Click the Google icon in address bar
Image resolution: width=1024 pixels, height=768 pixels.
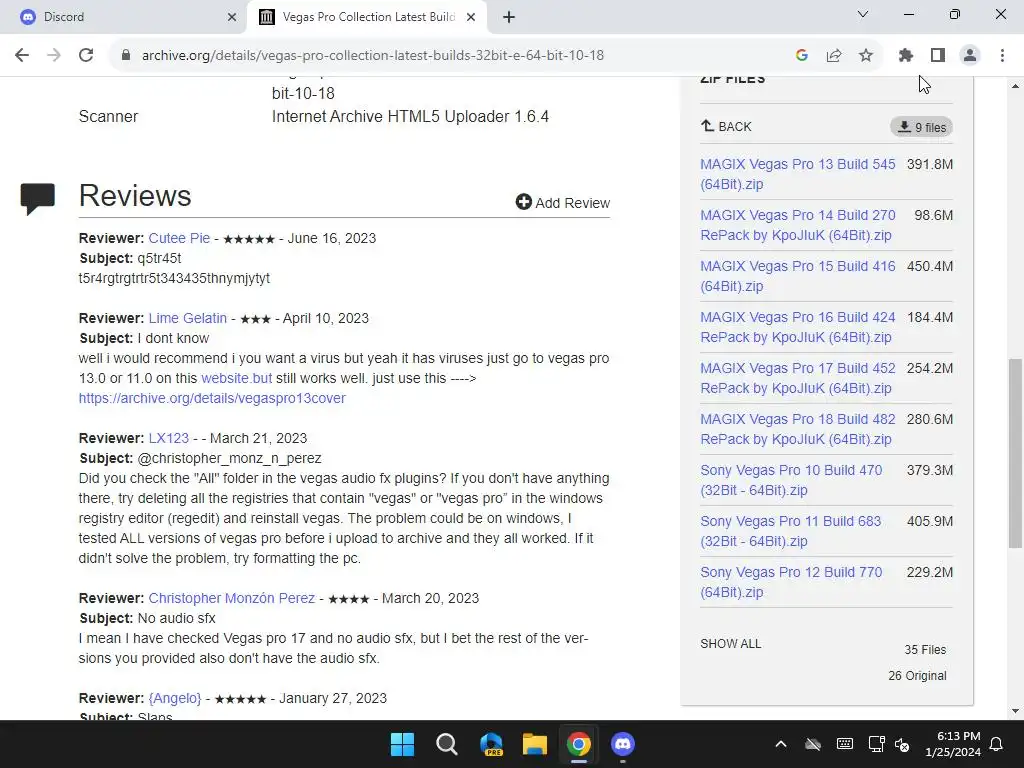coord(802,55)
